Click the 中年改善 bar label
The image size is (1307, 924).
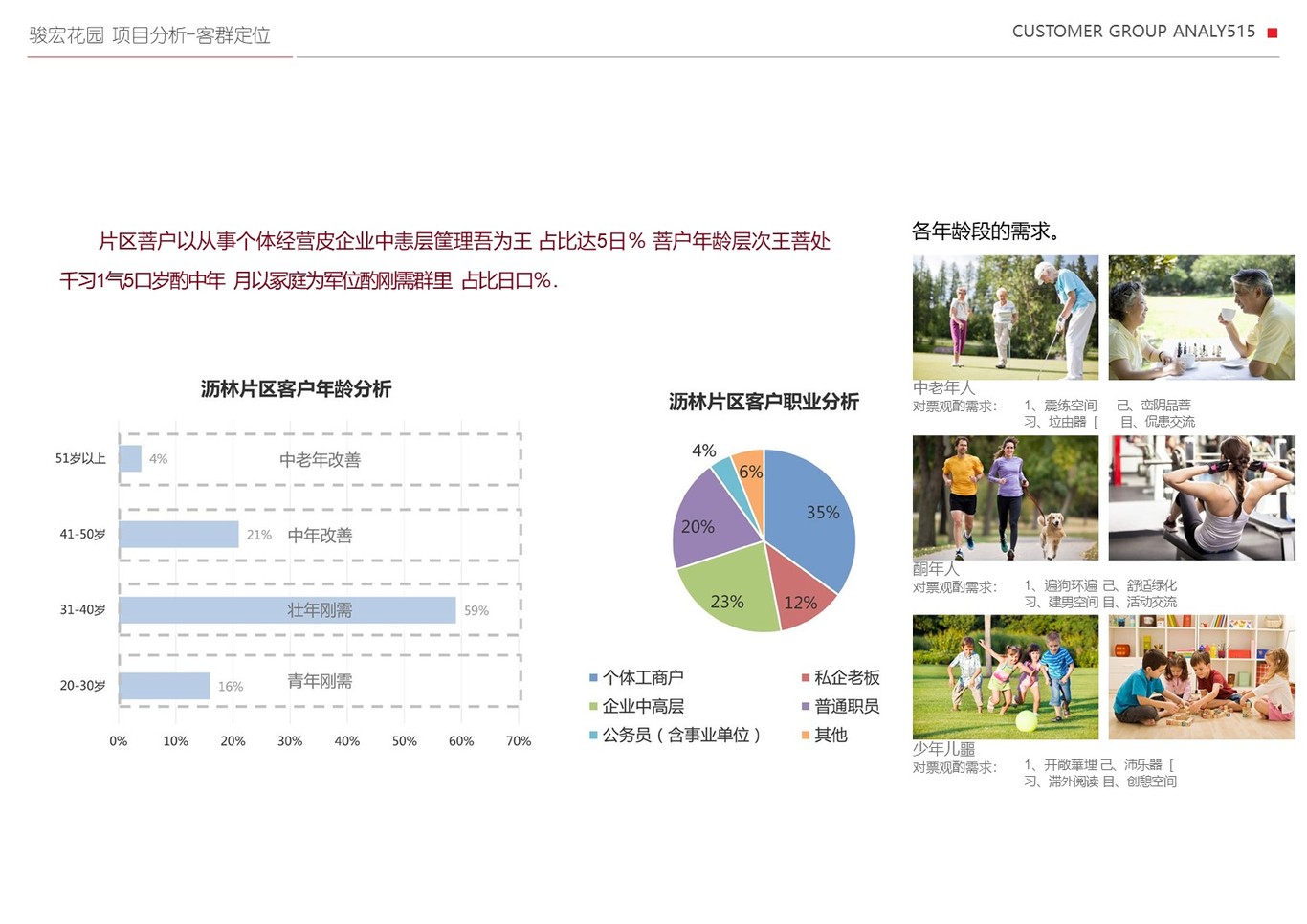320,536
